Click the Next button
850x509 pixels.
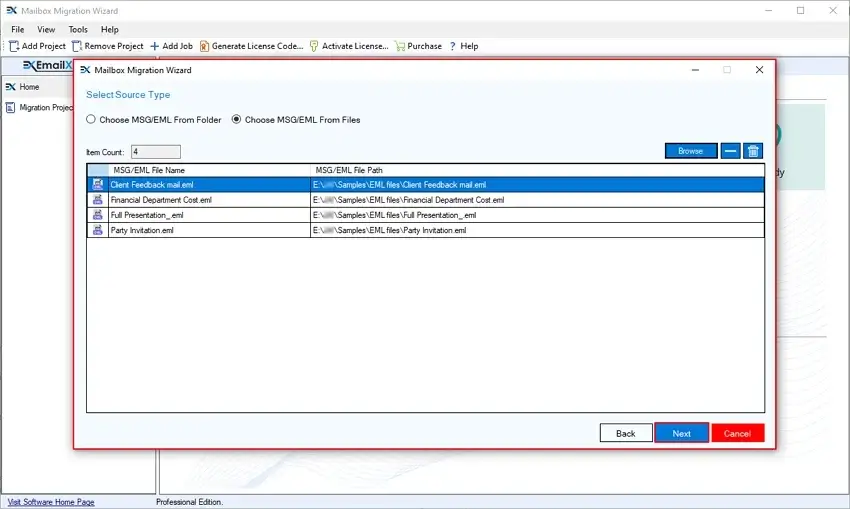click(681, 433)
